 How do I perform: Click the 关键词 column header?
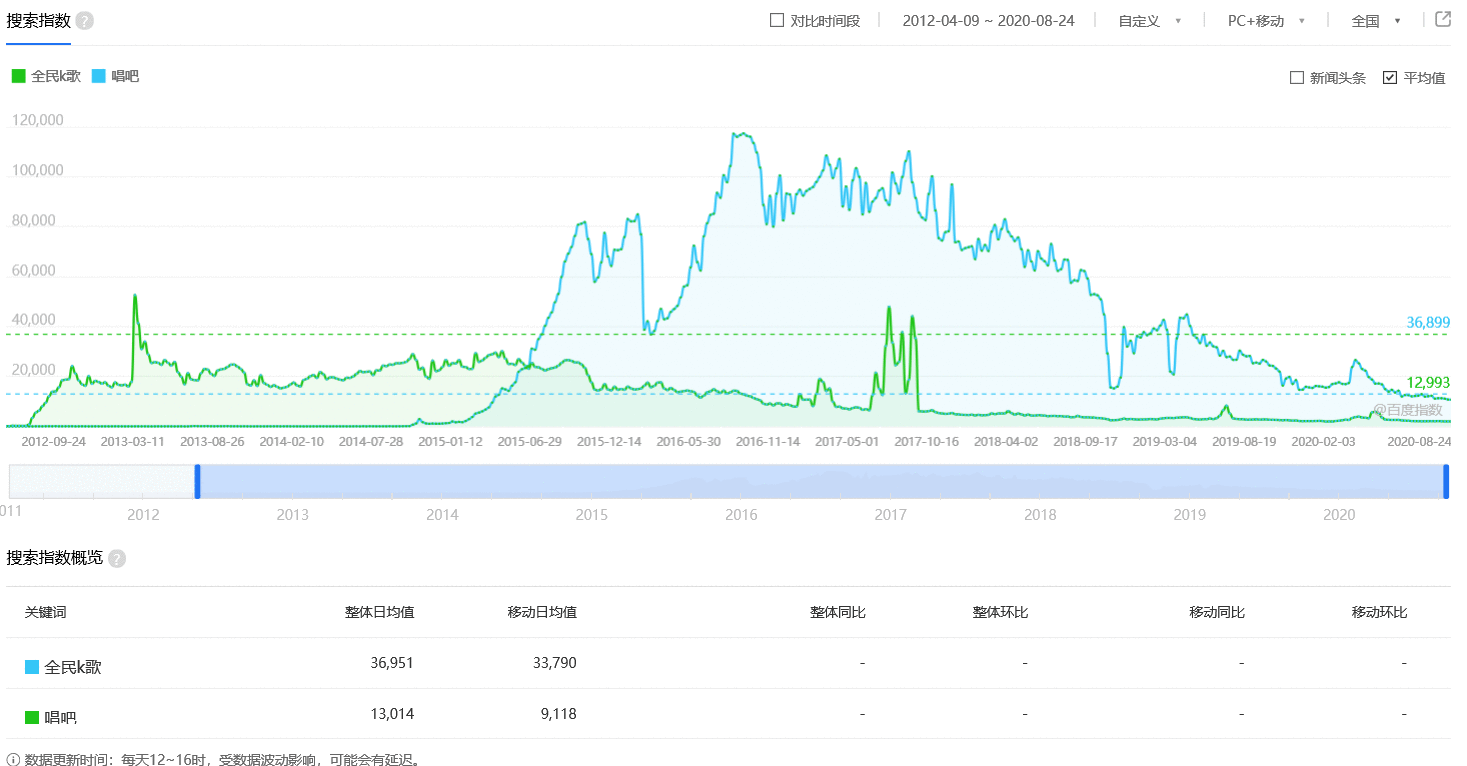click(46, 612)
